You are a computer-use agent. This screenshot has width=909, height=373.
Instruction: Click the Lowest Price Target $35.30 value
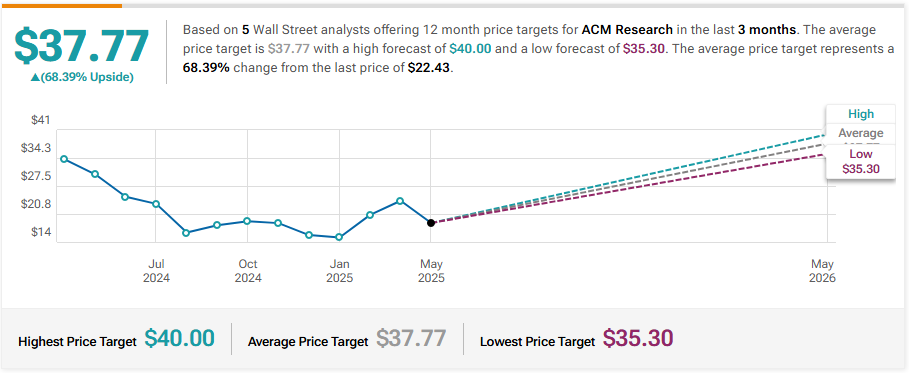tap(638, 338)
